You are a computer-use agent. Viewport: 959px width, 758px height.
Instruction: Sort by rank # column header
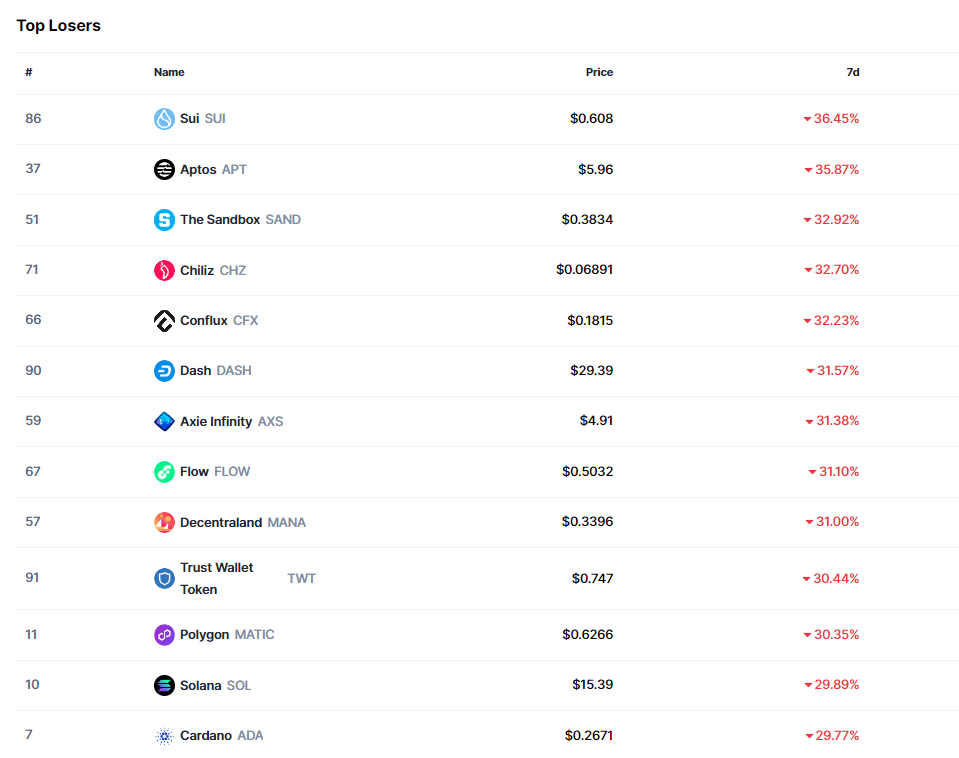click(29, 72)
